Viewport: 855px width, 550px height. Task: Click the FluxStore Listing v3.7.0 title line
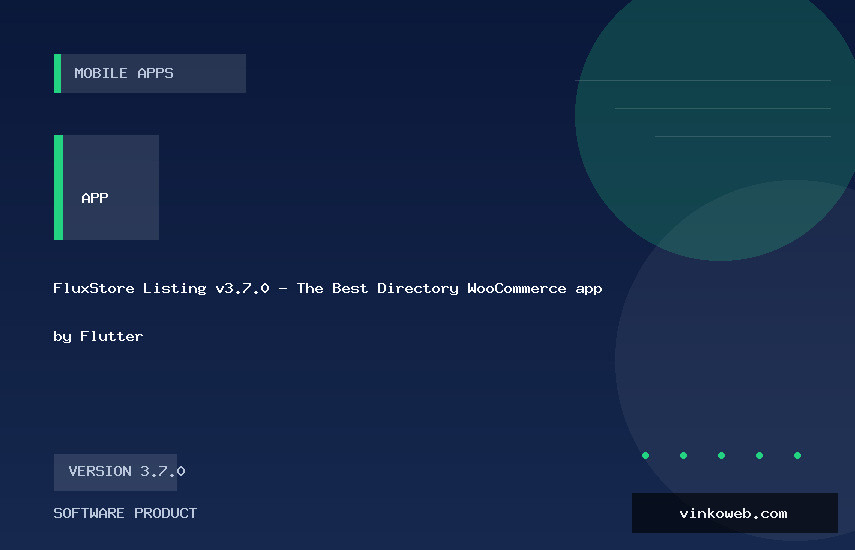[327, 288]
